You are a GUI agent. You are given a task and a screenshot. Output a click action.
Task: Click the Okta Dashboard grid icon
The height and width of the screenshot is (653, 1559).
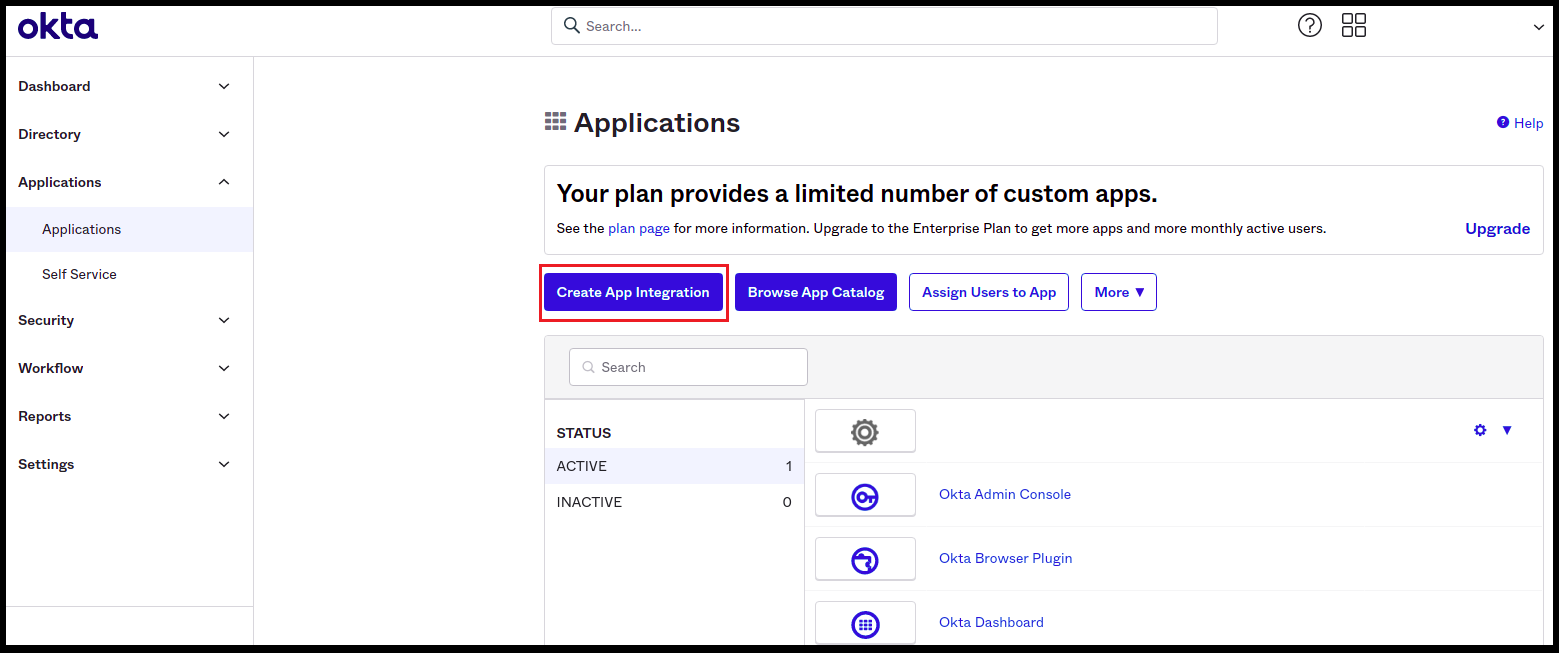point(865,621)
